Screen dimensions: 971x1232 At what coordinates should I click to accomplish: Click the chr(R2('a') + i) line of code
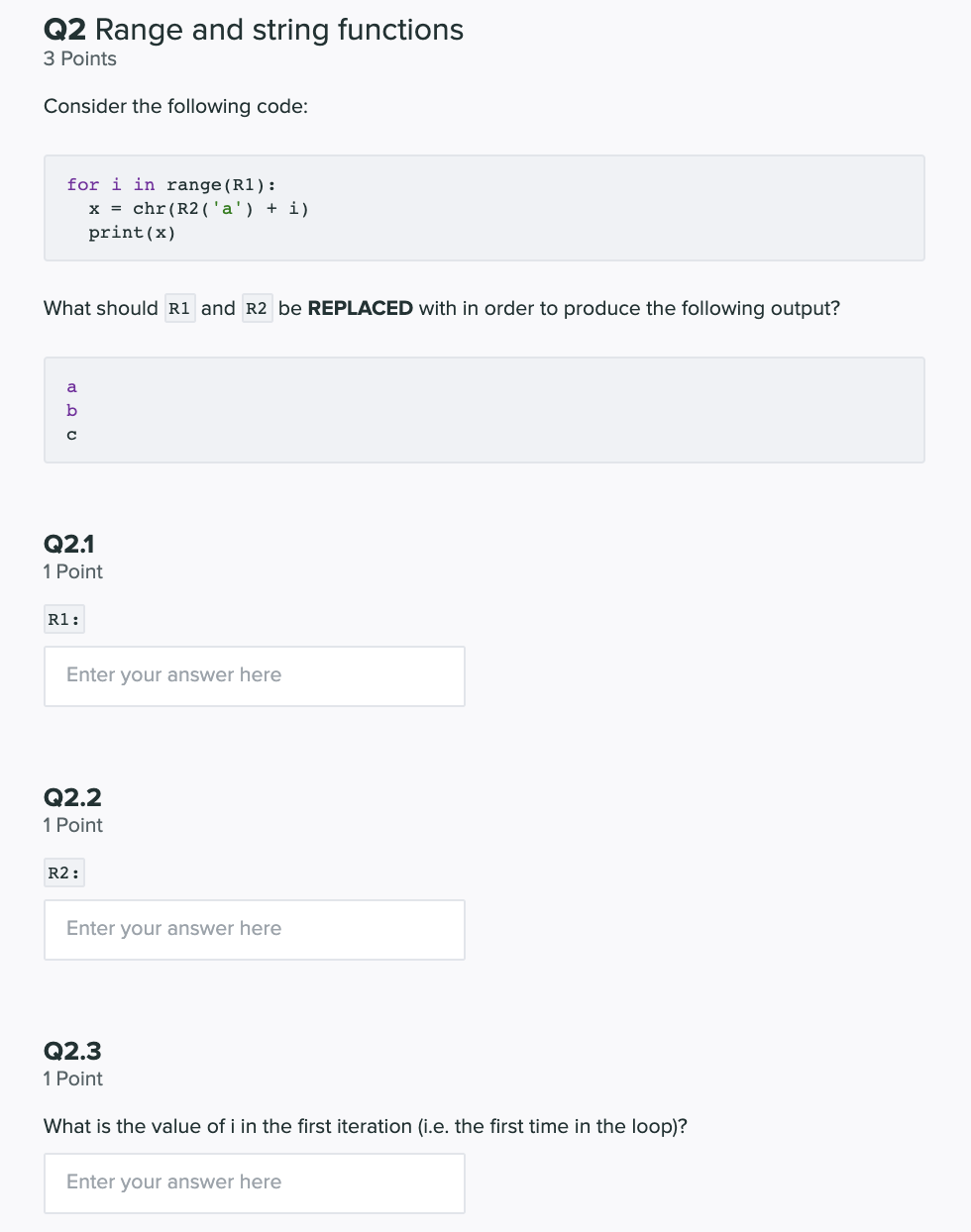[198, 208]
